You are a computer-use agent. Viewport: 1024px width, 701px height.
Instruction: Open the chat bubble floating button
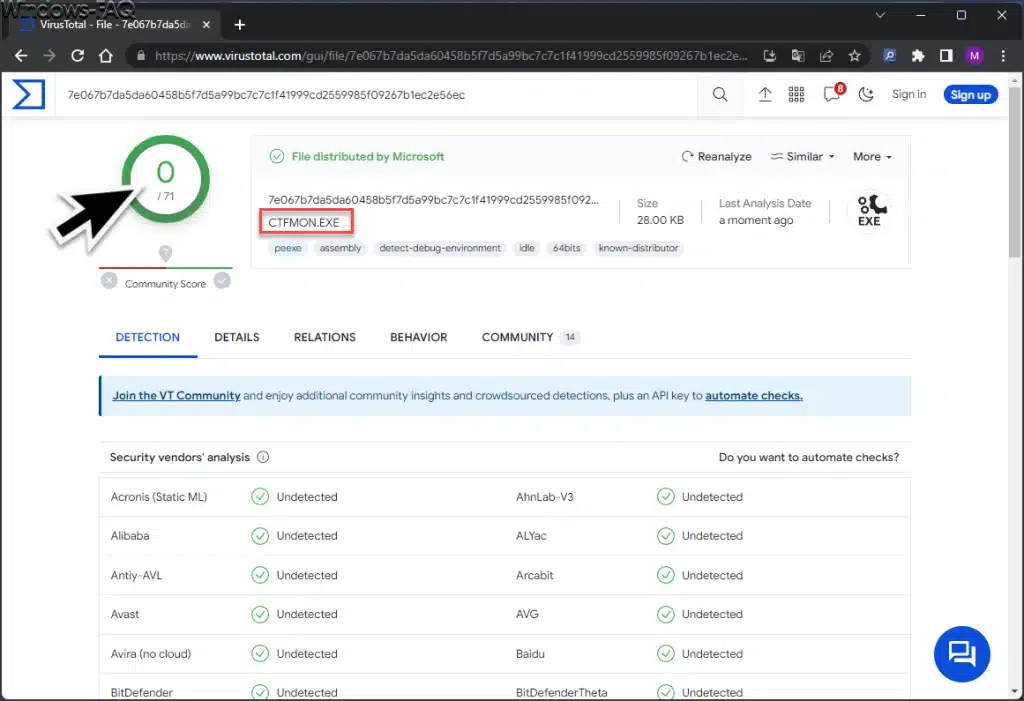961,653
